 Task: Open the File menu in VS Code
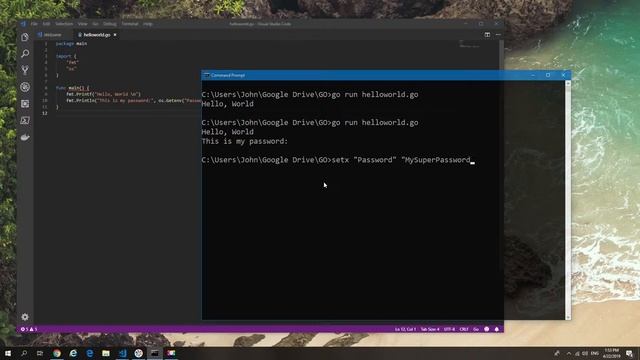coord(34,24)
